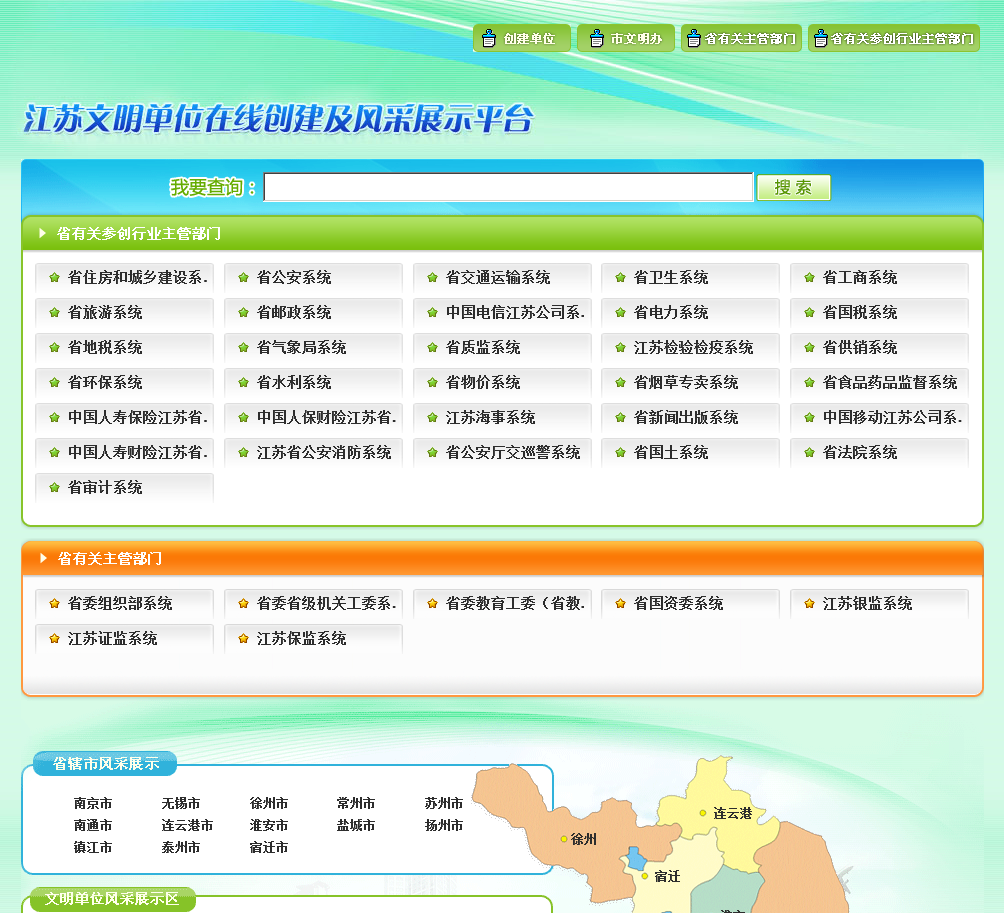Screen dimensions: 1004x913
Task: Click the 省有关主管部门 top button
Action: (741, 39)
